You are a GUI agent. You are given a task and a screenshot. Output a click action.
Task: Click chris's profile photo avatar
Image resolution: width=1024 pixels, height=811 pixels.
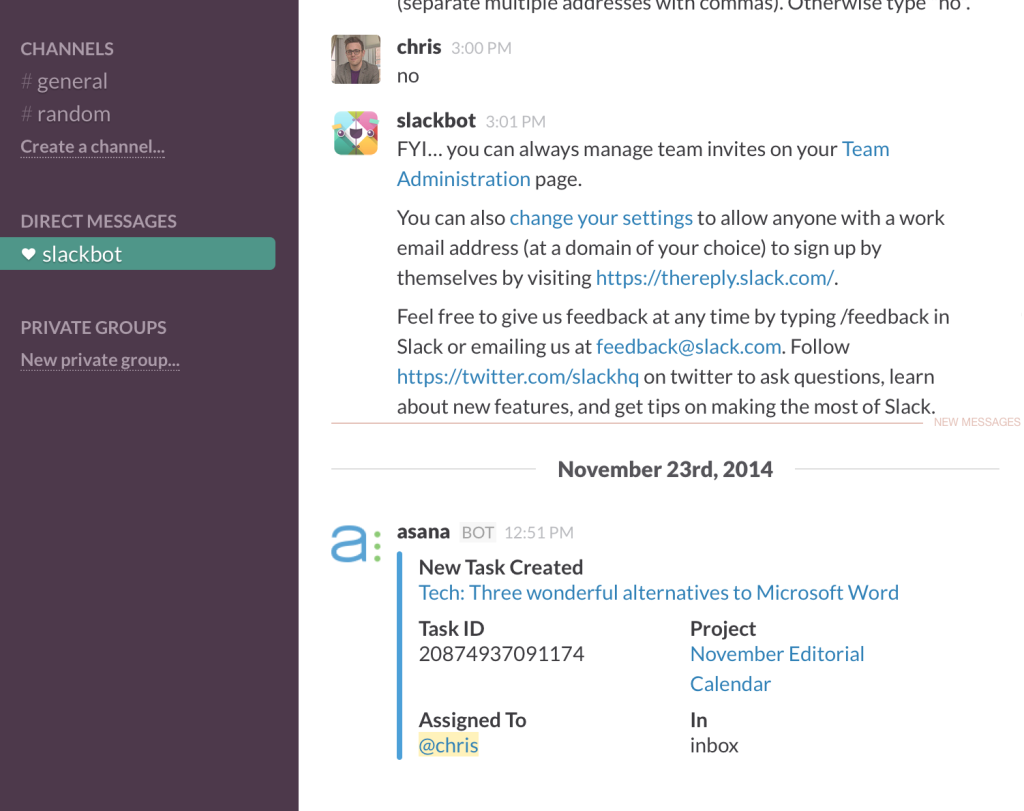[x=356, y=59]
